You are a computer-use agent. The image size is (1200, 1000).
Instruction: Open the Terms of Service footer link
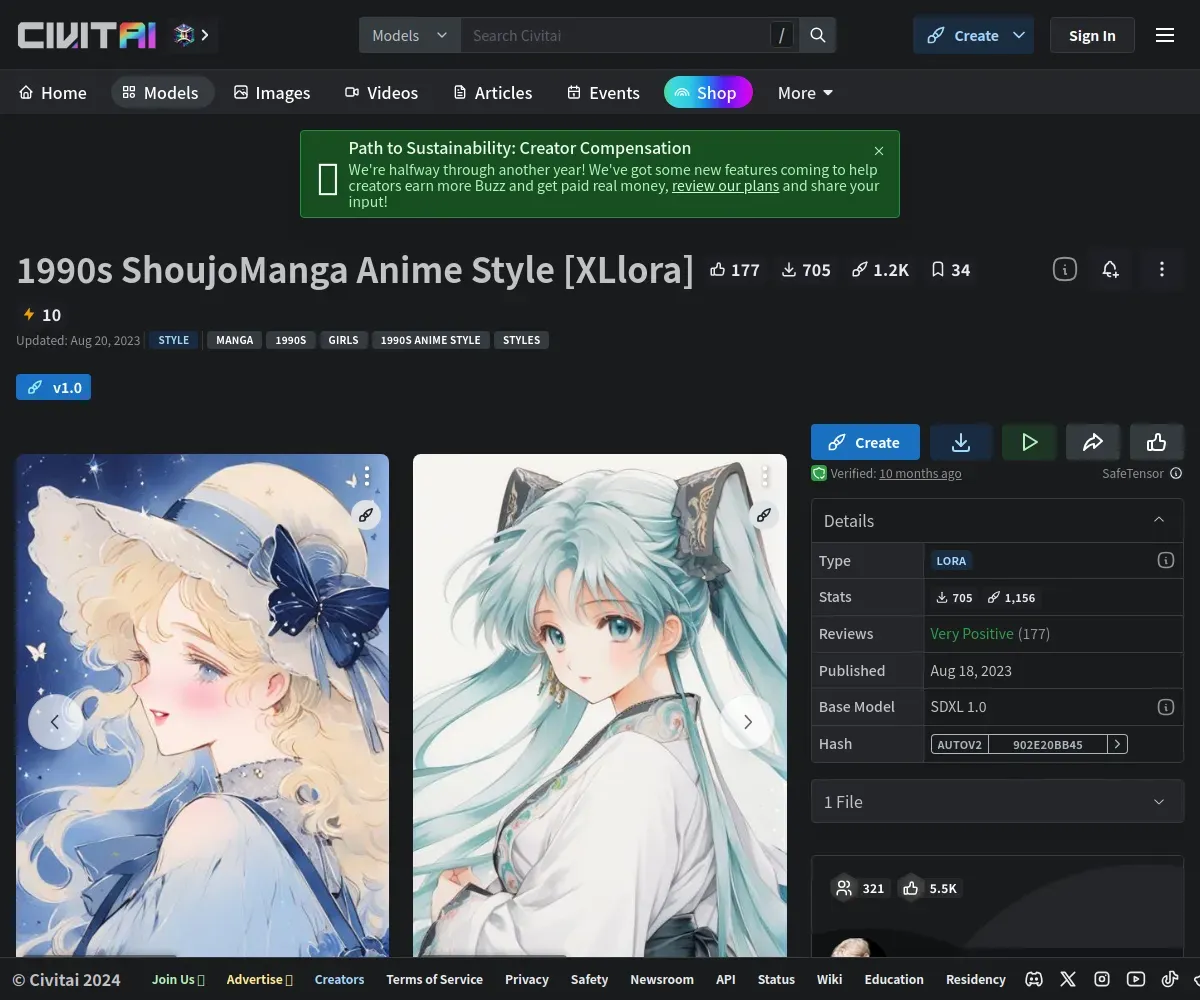click(434, 980)
